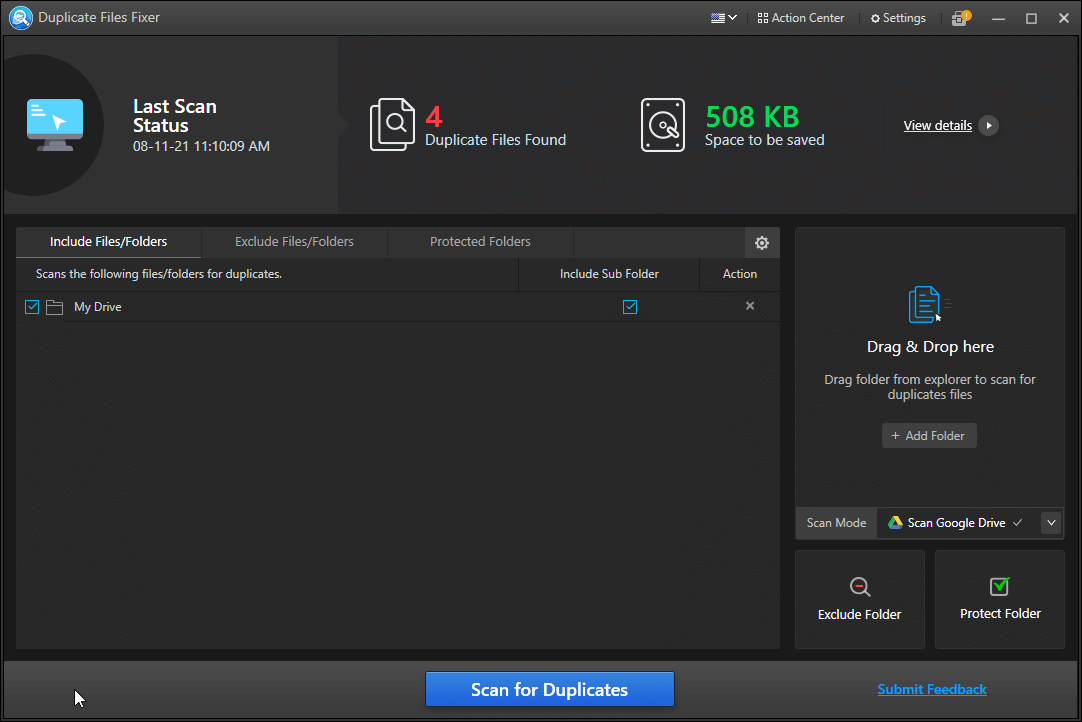Viewport: 1082px width, 722px height.
Task: Uncheck the My Drive scan checkbox
Action: pyautogui.click(x=31, y=306)
